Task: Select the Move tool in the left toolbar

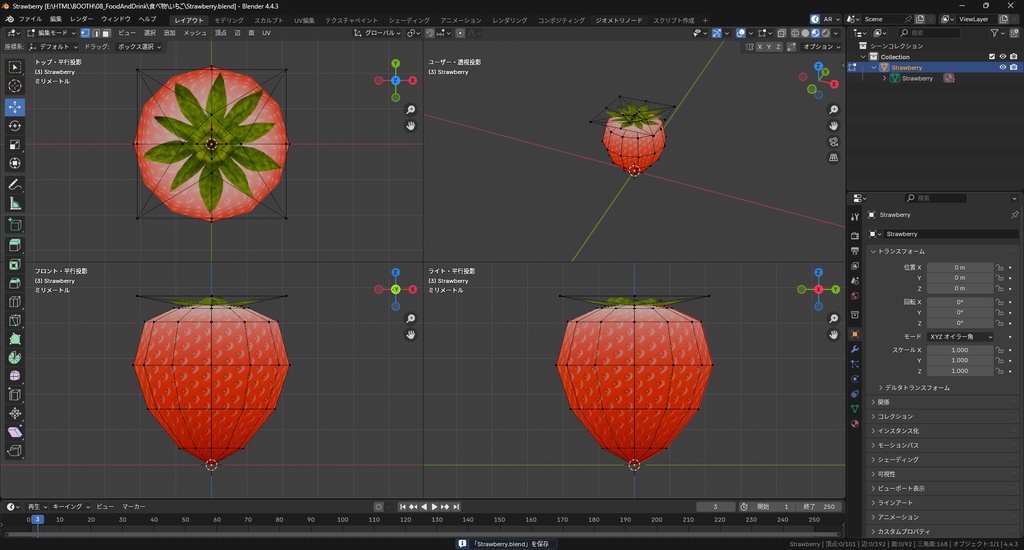Action: click(15, 106)
